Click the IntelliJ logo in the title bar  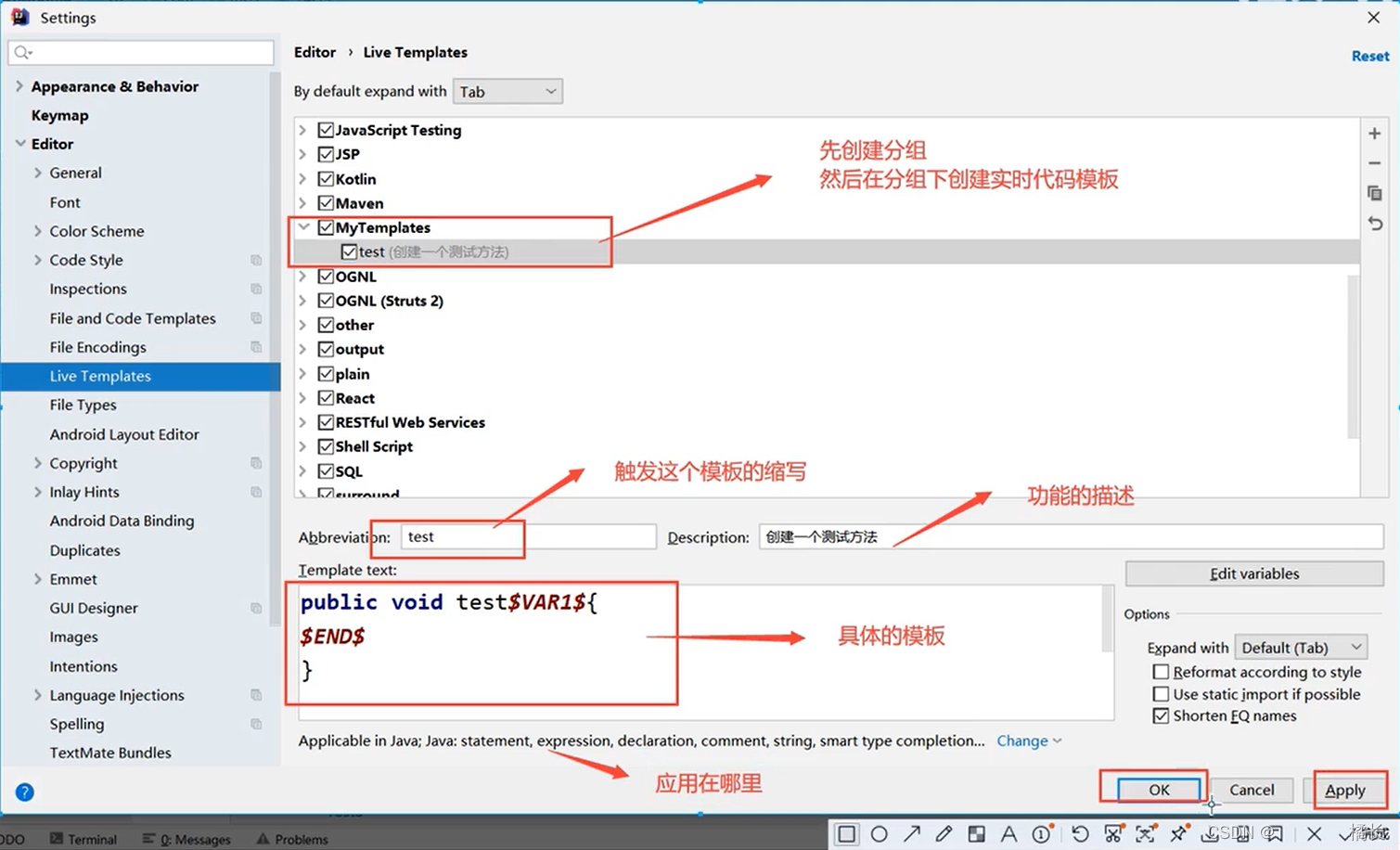click(x=19, y=17)
